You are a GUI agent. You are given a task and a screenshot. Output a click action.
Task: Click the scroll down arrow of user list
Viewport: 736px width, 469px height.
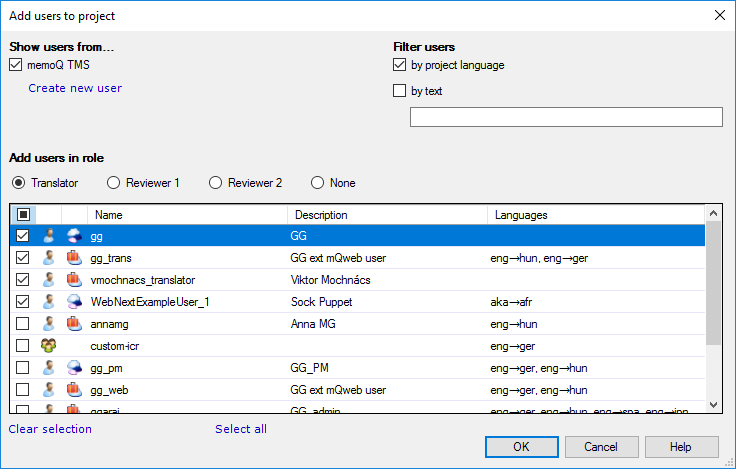713,405
